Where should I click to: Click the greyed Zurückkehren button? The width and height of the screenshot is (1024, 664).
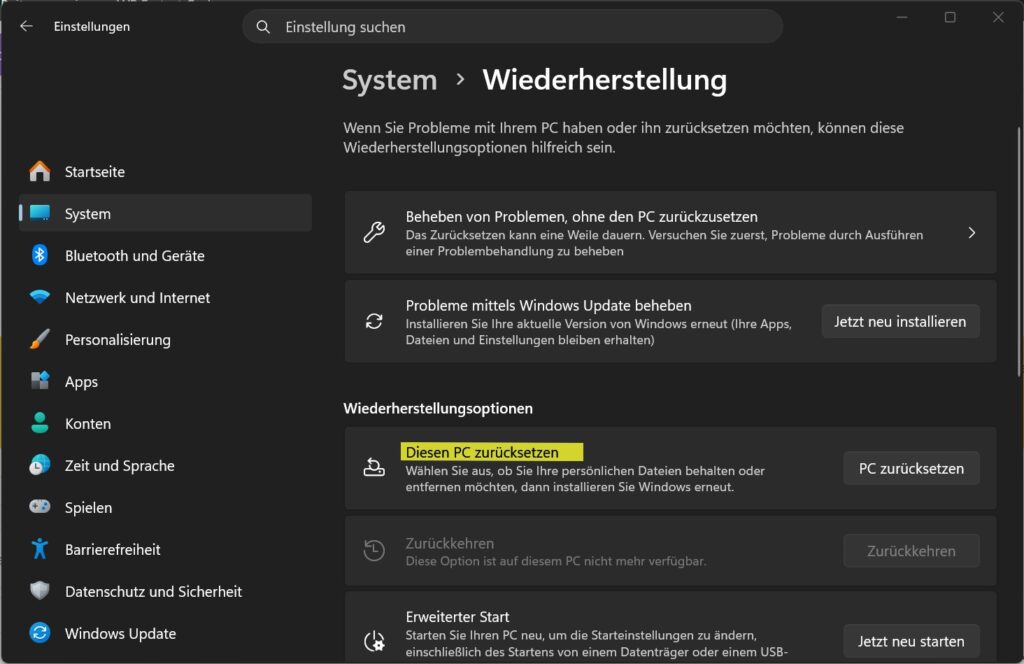point(911,550)
